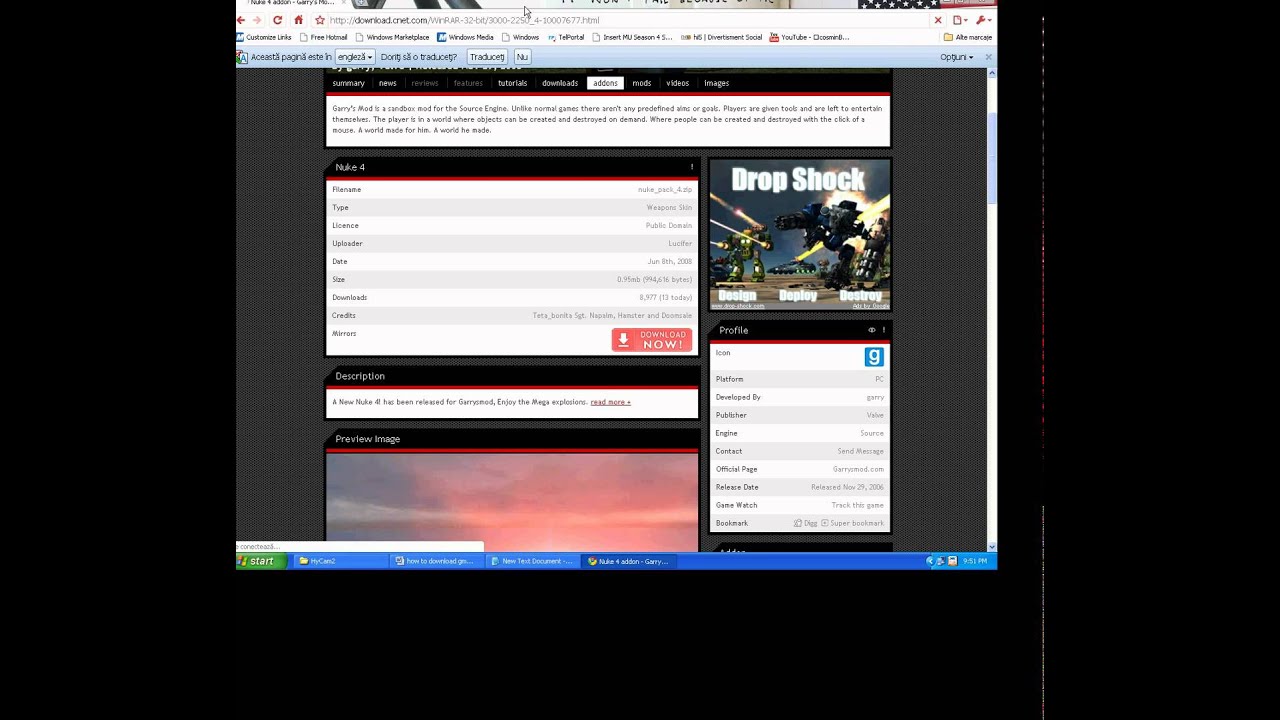The width and height of the screenshot is (1280, 720).
Task: Click the system tray clock 9:51 PM
Action: point(975,561)
